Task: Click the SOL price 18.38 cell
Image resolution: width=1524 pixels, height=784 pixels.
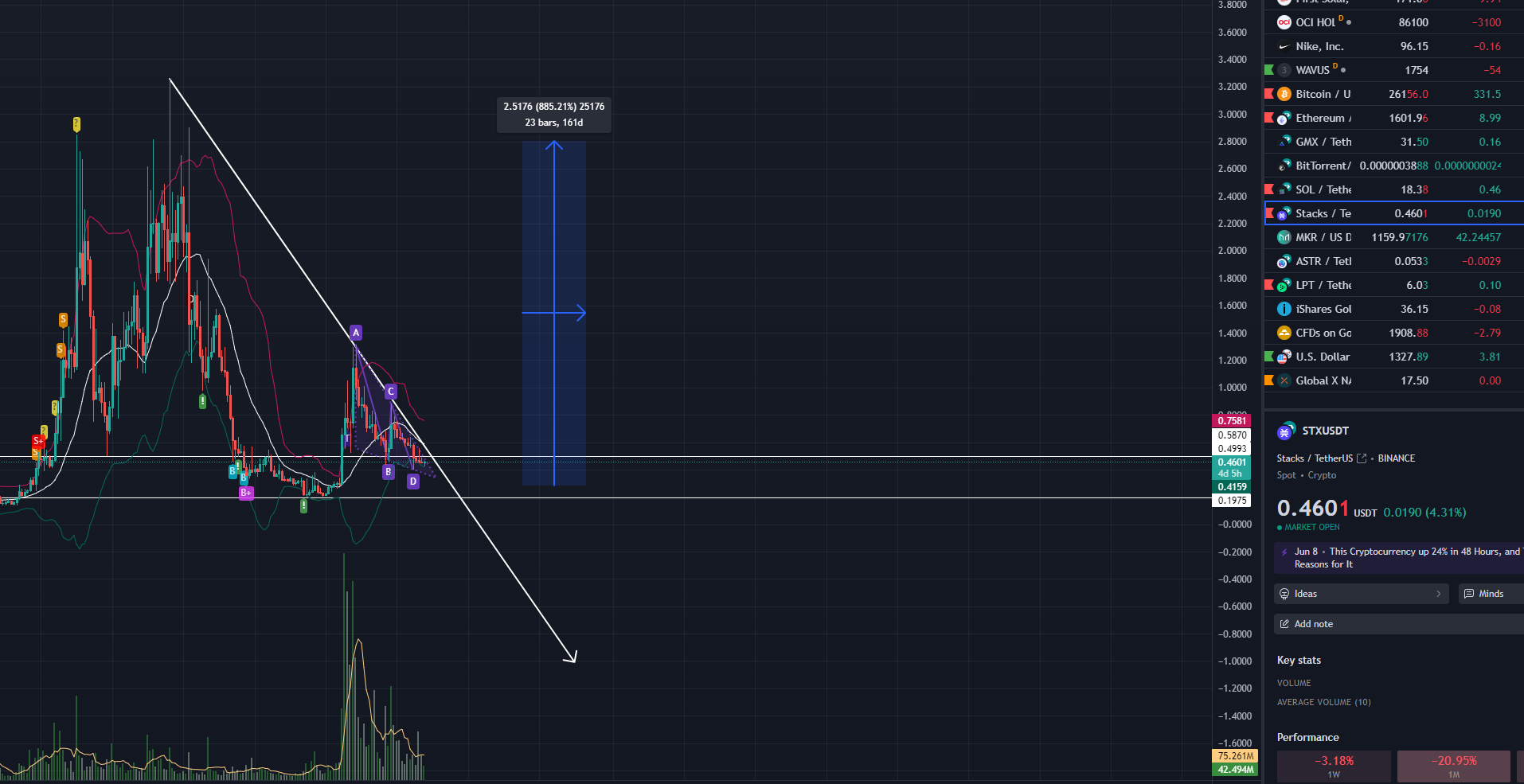Action: pos(1414,189)
